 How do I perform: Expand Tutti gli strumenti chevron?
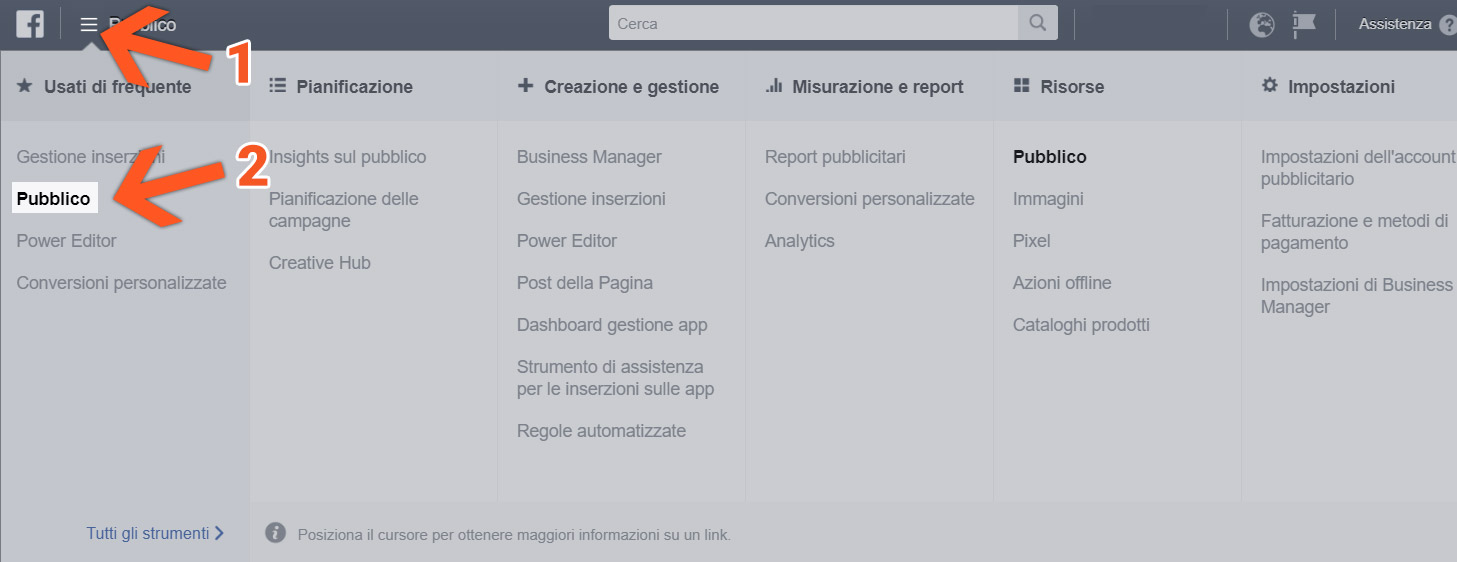(x=219, y=533)
